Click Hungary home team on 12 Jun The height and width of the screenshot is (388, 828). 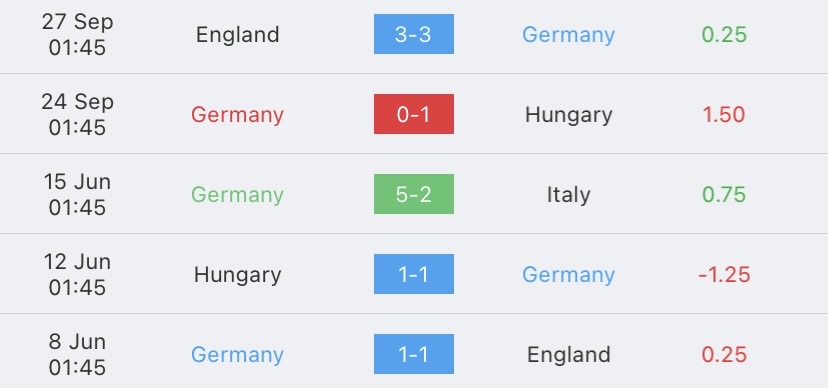(238, 275)
